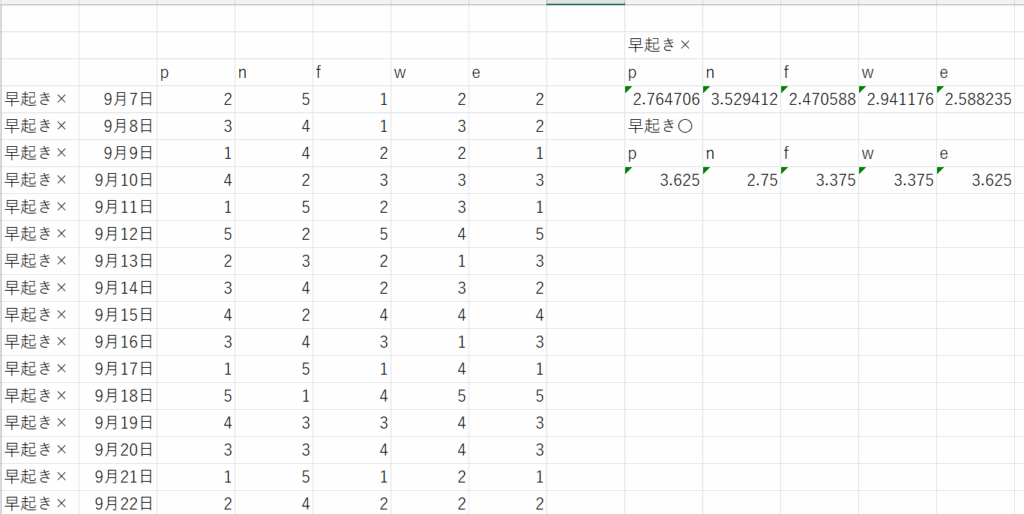Select the 早起き× heading above the averages
Image resolution: width=1024 pixels, height=514 pixels.
659,45
